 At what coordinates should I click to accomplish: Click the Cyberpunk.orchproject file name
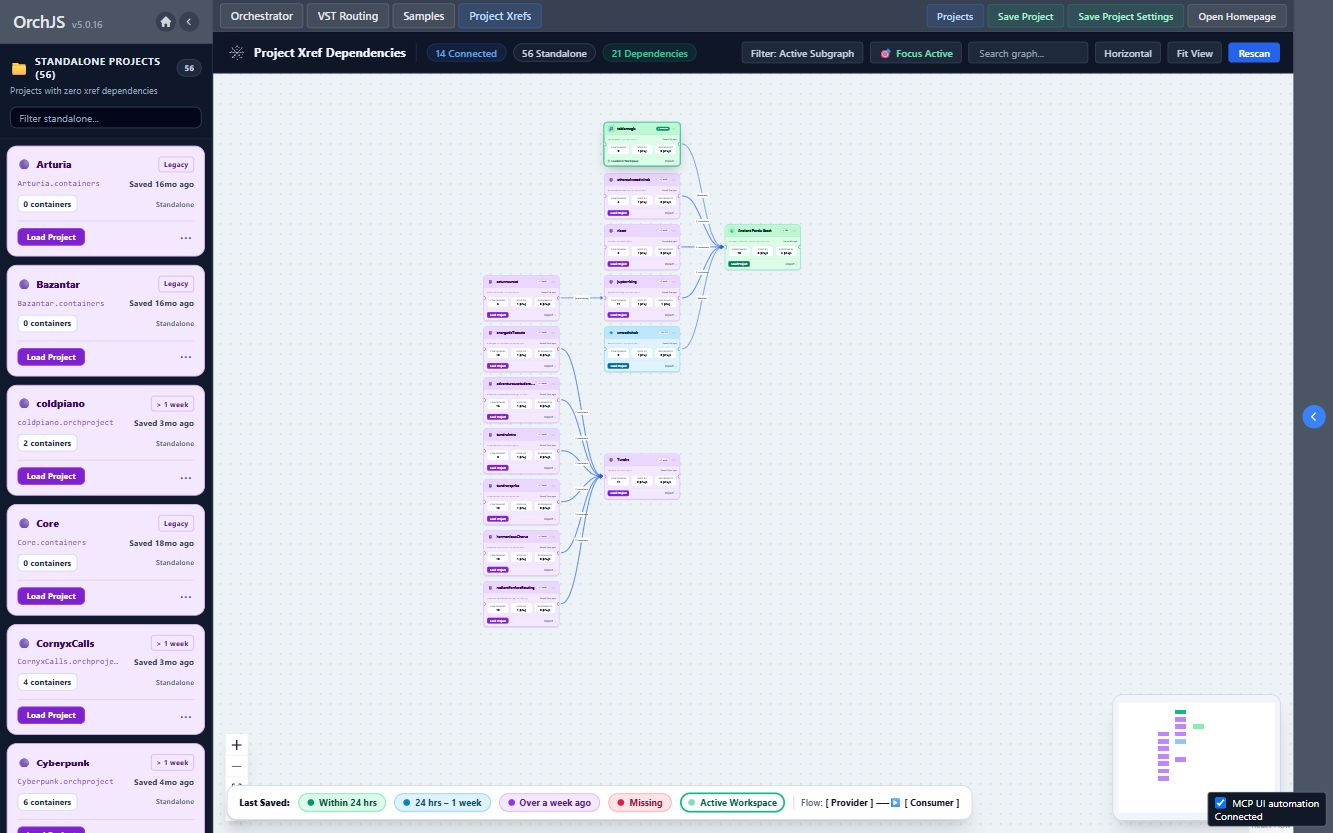click(65, 782)
